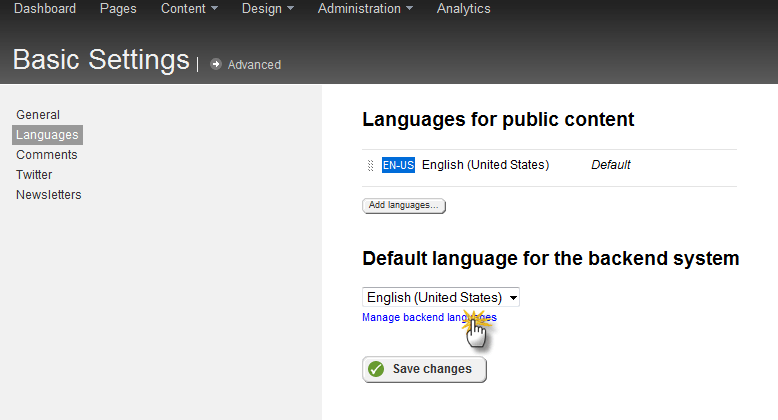The height and width of the screenshot is (420, 778).
Task: Click the Save changes button
Action: pos(424,369)
